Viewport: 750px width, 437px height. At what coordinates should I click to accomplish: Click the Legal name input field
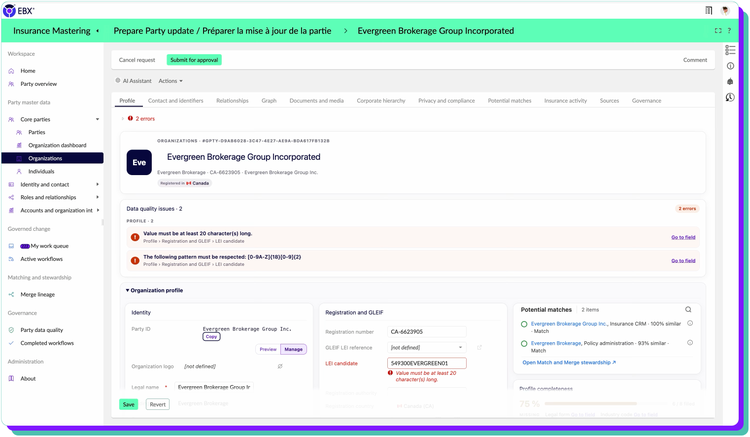(214, 387)
